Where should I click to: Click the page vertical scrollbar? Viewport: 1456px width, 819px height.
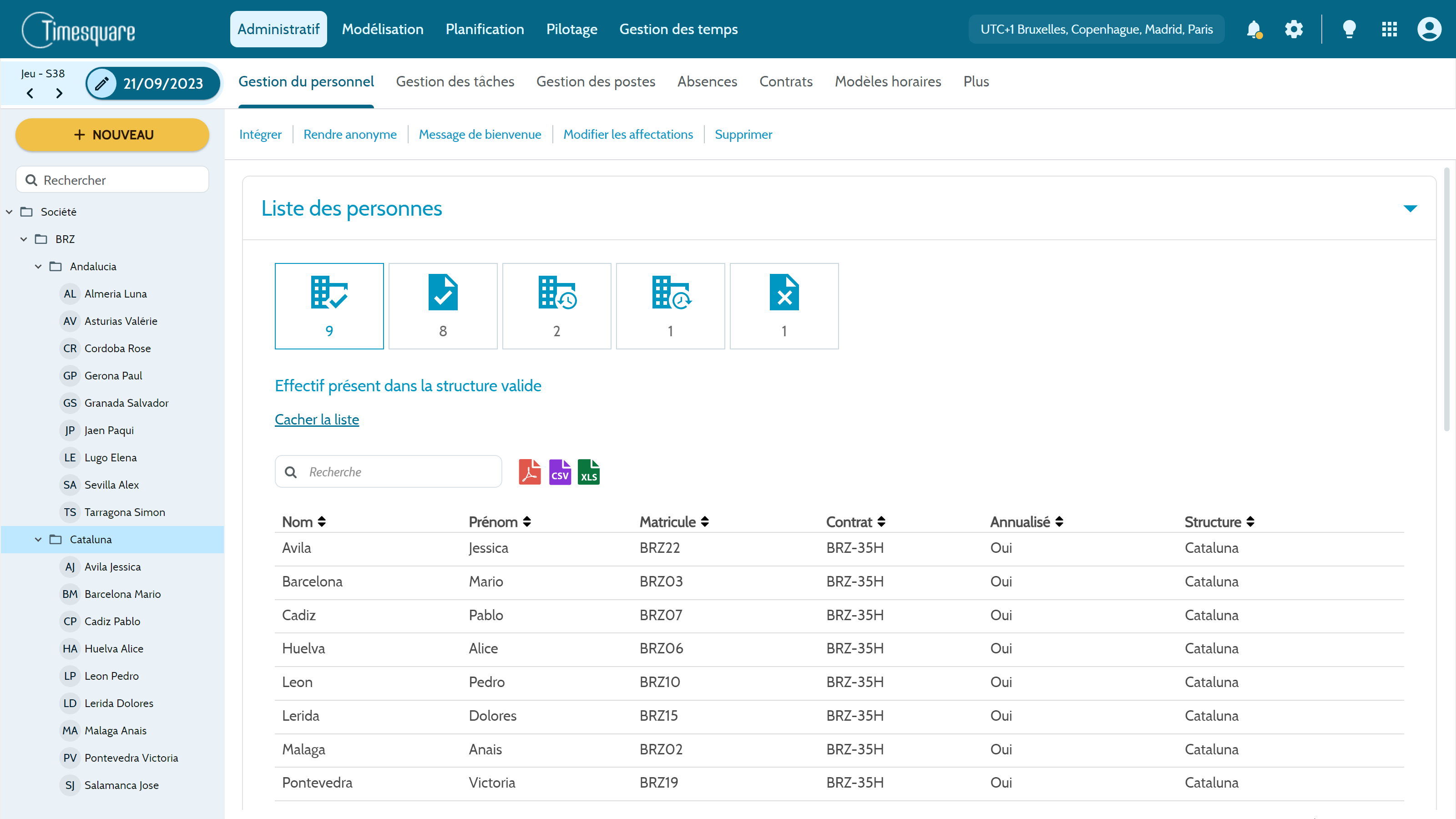pos(1446,299)
